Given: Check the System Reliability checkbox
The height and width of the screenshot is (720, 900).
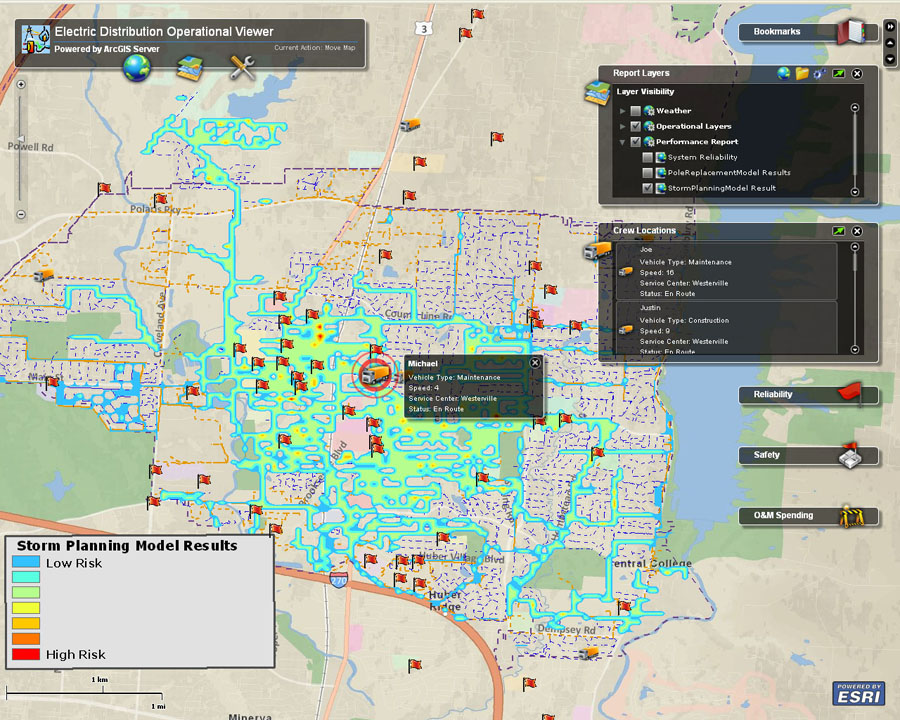Looking at the screenshot, I should [647, 157].
